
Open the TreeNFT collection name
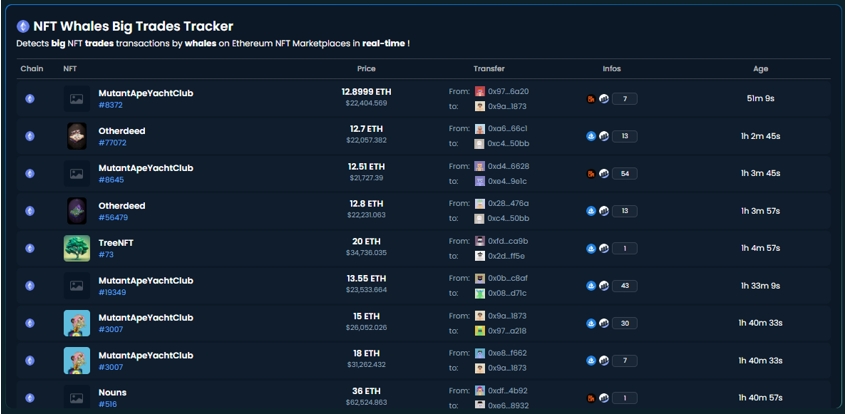pyautogui.click(x=116, y=243)
